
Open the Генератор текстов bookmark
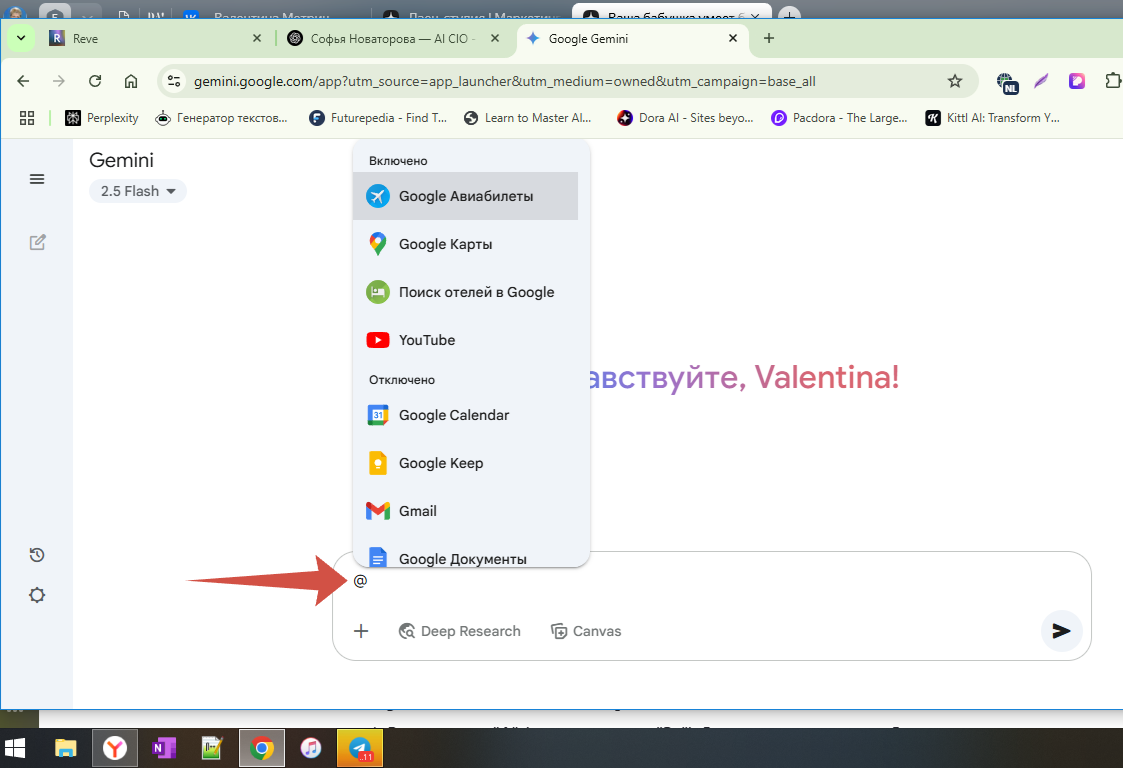[222, 117]
